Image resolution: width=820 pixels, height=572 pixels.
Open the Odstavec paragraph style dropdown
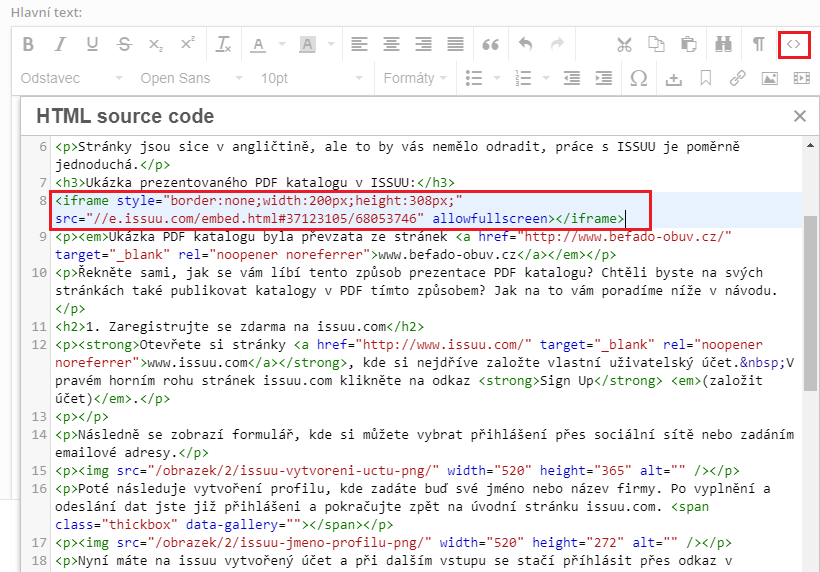72,78
